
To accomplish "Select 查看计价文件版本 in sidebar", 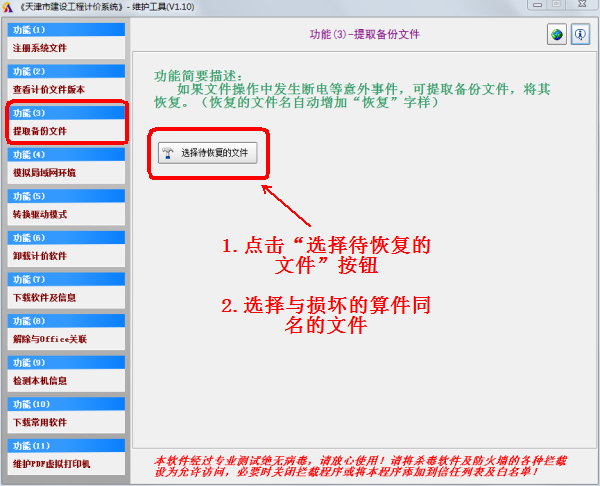I will [x=65, y=89].
